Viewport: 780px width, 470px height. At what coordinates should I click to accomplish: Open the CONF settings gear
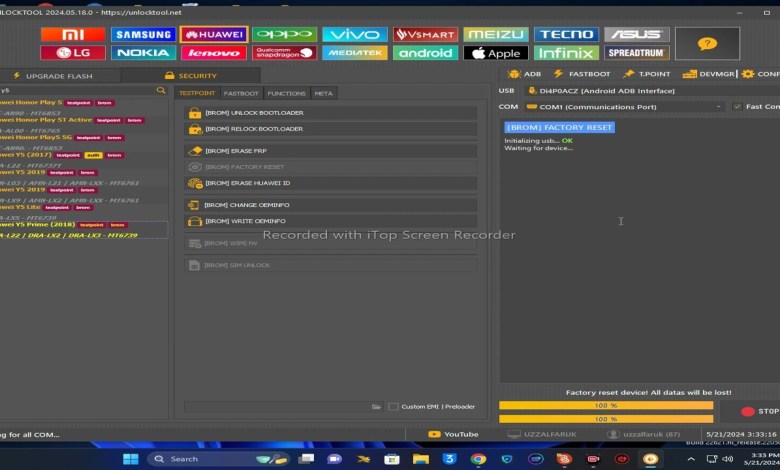coord(761,74)
